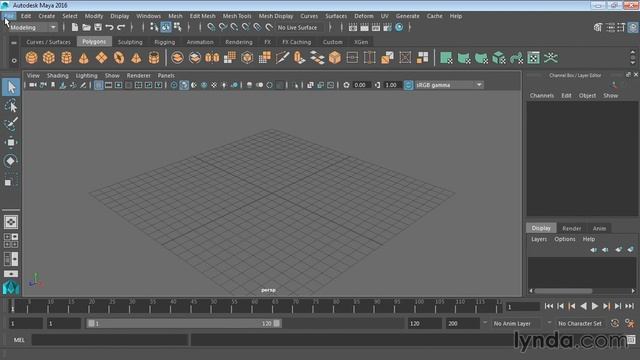This screenshot has width=640, height=360.
Task: Switch to four view layout
Action: point(11,240)
